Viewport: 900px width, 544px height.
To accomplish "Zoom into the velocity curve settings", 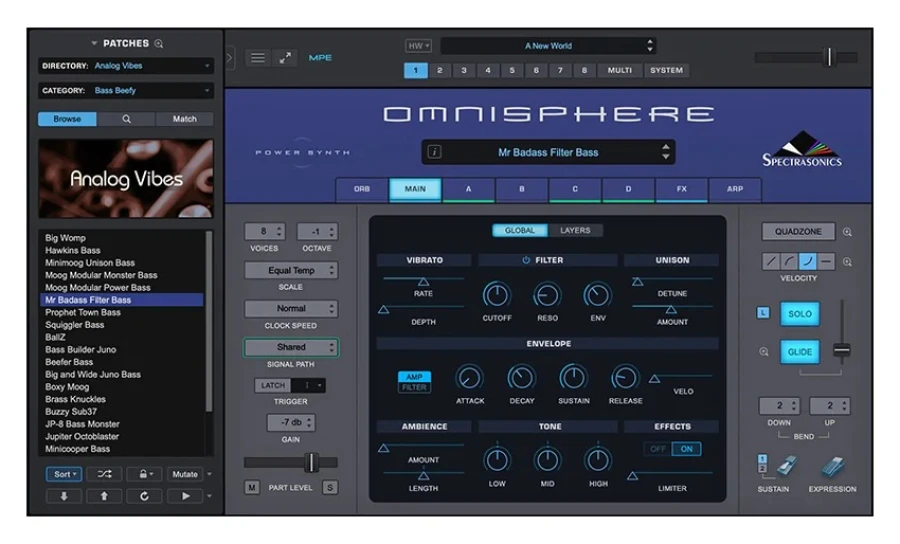I will pyautogui.click(x=847, y=262).
